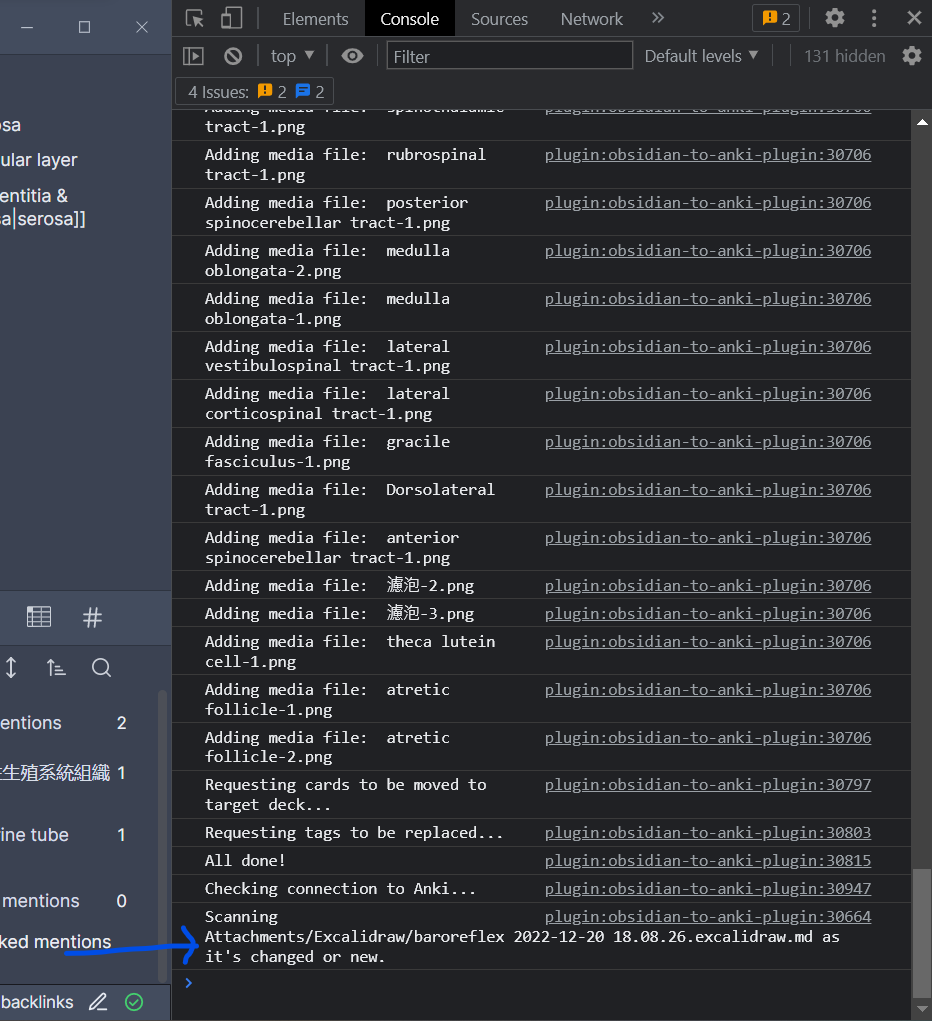Open a plugin:obsidian-to-anki-plugin:30706 source link
932x1021 pixels.
(x=707, y=154)
